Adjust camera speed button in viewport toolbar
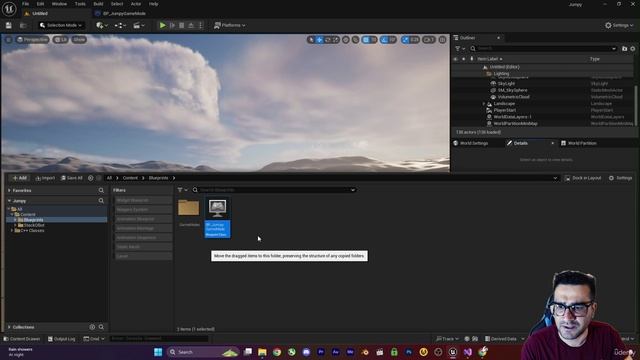Viewport: 640px width, 360px height. click(429, 40)
